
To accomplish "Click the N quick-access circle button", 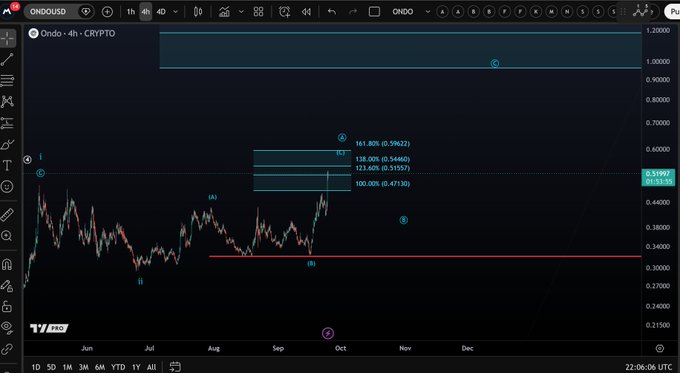I will pyautogui.click(x=567, y=12).
